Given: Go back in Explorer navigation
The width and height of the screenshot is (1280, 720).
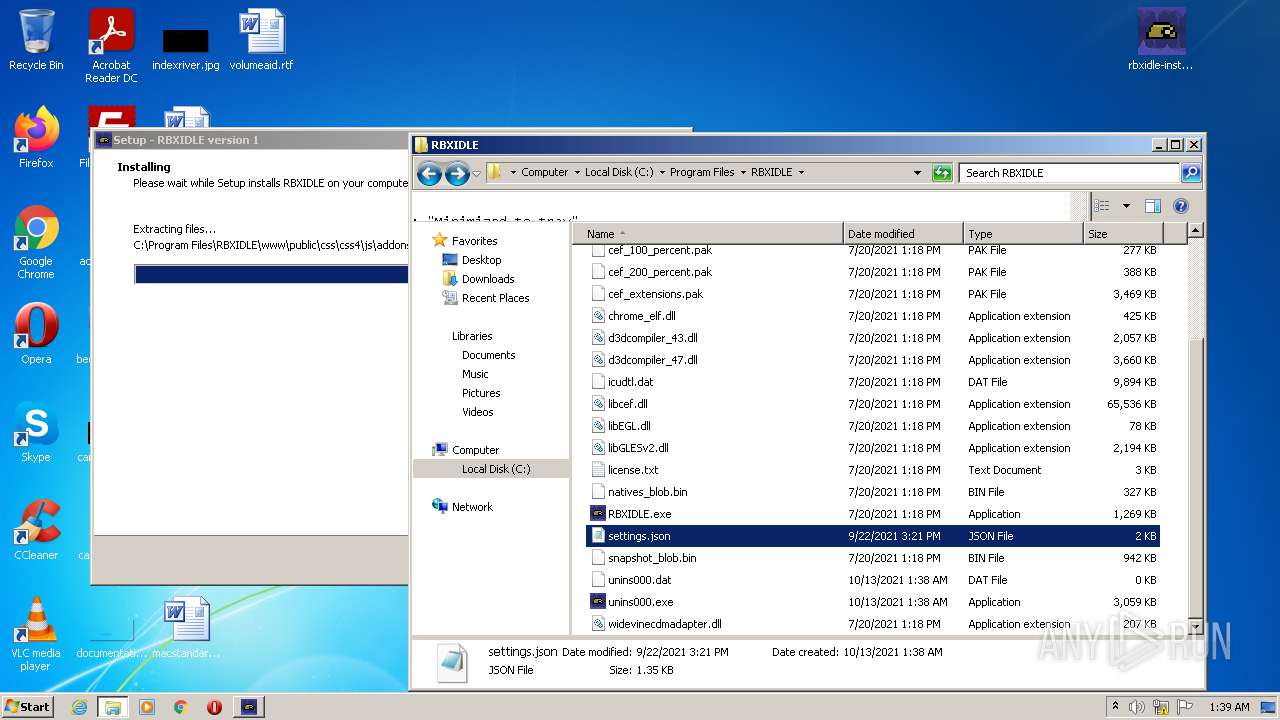Looking at the screenshot, I should [x=429, y=173].
